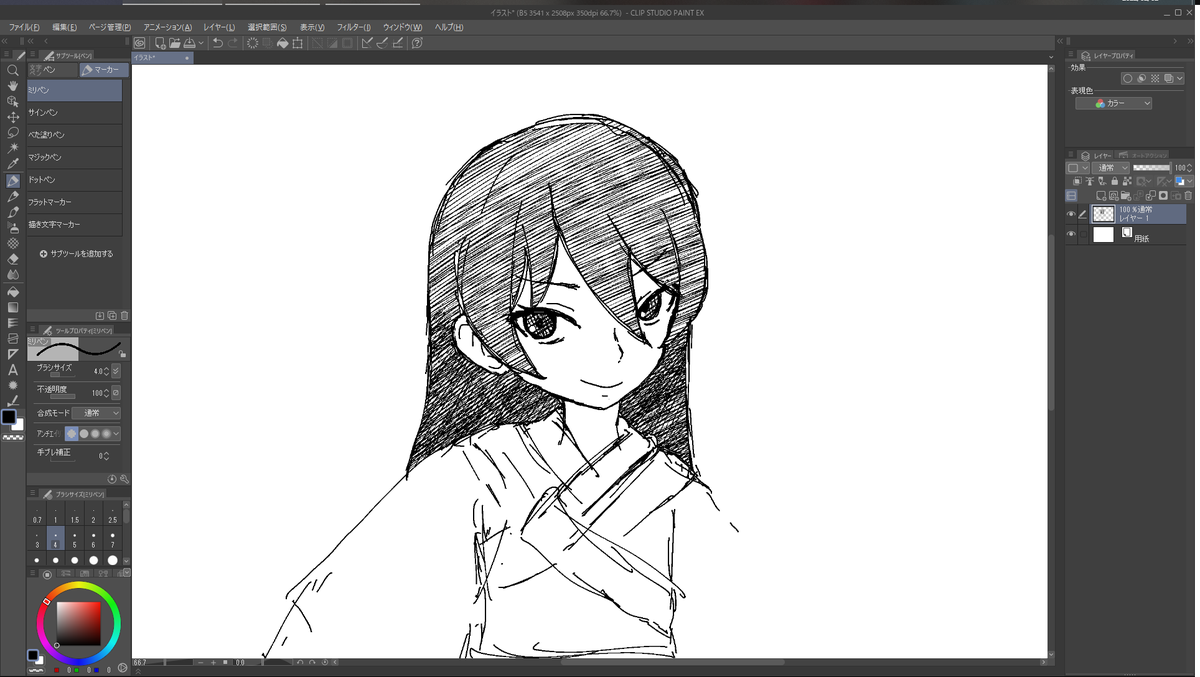The height and width of the screenshot is (677, 1200).
Task: Click the Clip Studio launcher icon
Action: point(140,43)
